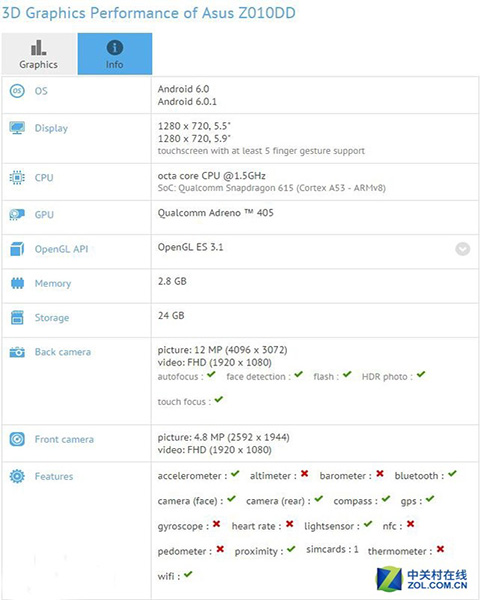Click the OpenGL API cube icon
The image size is (480, 600).
point(17,249)
